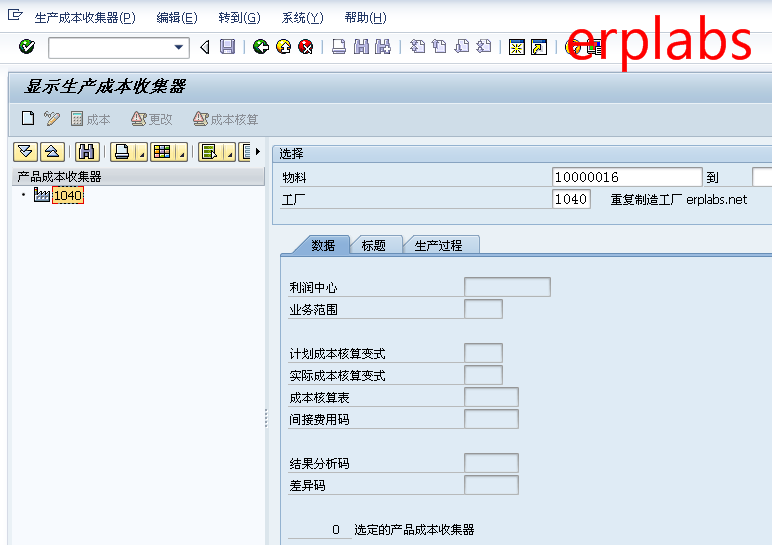Click the 重复制造工厂 erplabs.net plant description
Viewport: 772px width, 545px height.
click(679, 199)
